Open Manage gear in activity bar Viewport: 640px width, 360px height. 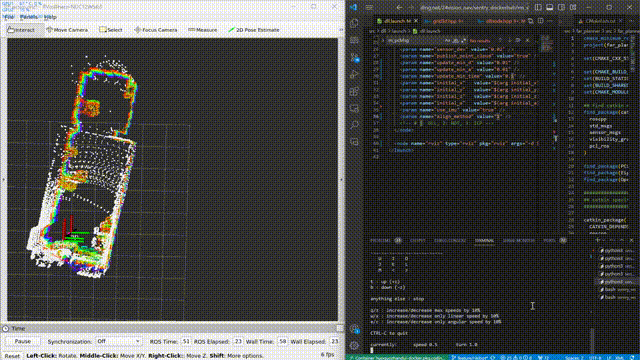click(x=354, y=346)
